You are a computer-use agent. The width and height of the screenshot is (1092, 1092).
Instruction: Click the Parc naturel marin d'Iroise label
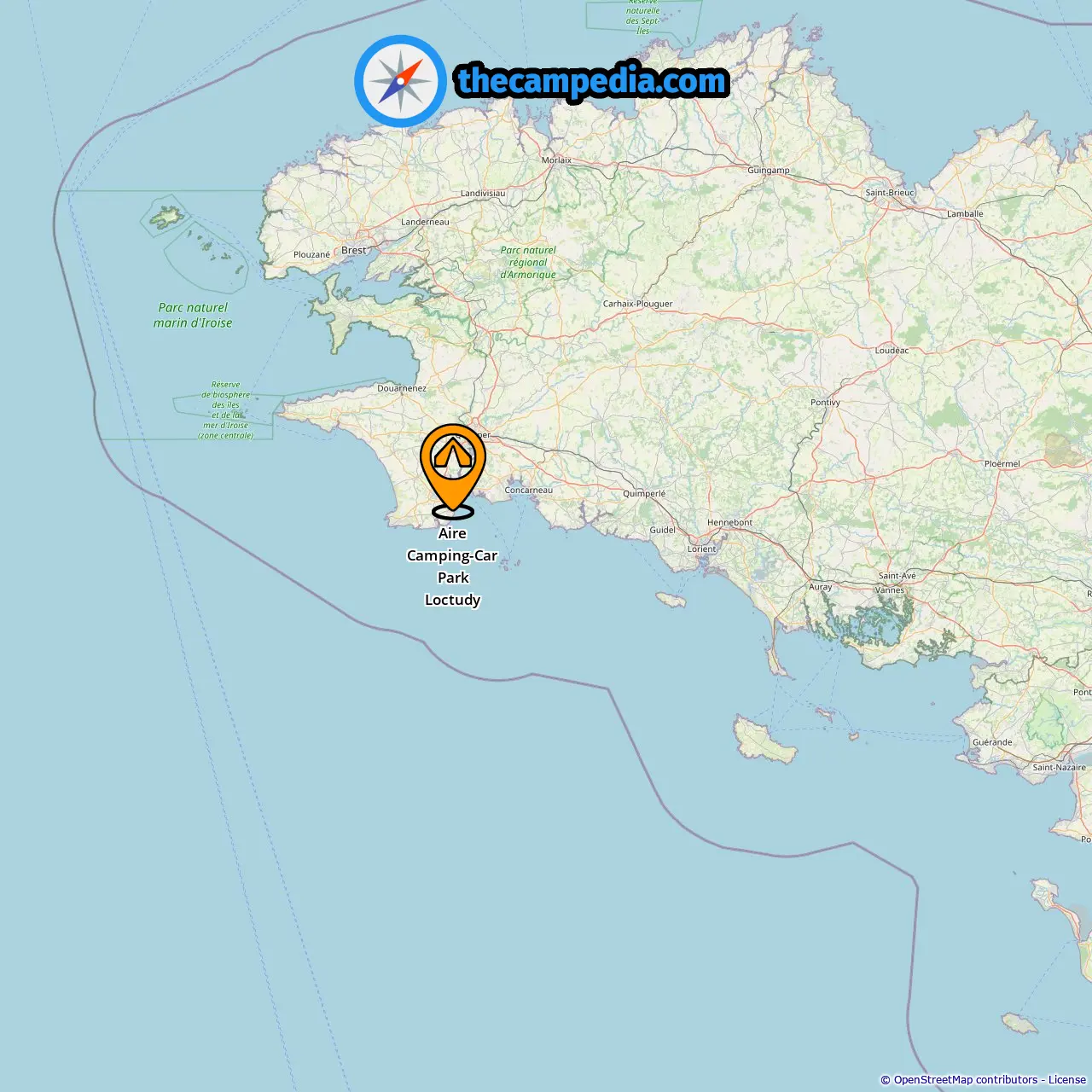click(x=193, y=315)
